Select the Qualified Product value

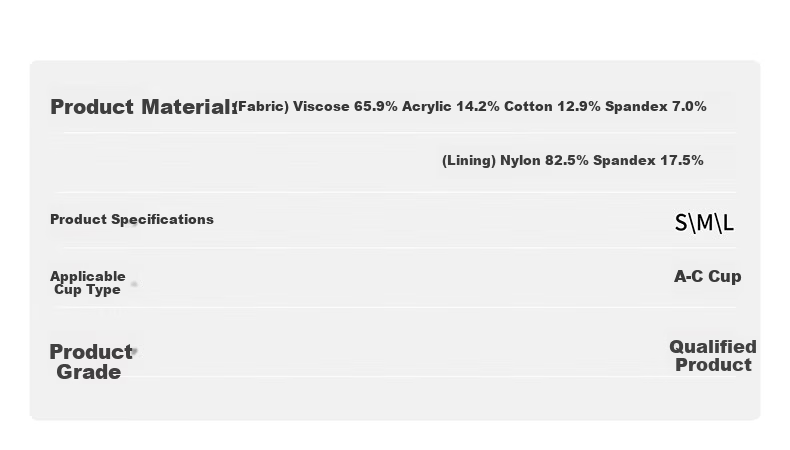(713, 356)
